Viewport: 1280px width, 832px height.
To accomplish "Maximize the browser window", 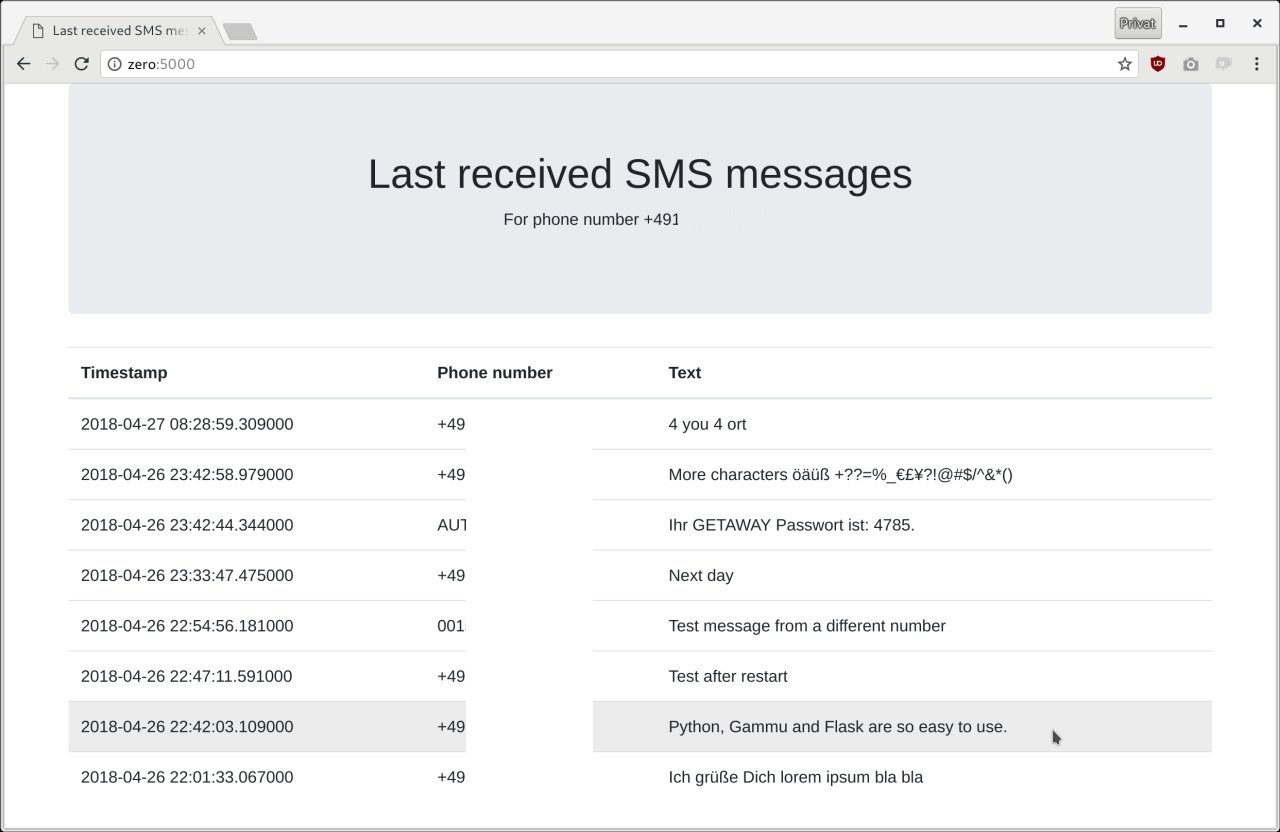I will click(1220, 23).
